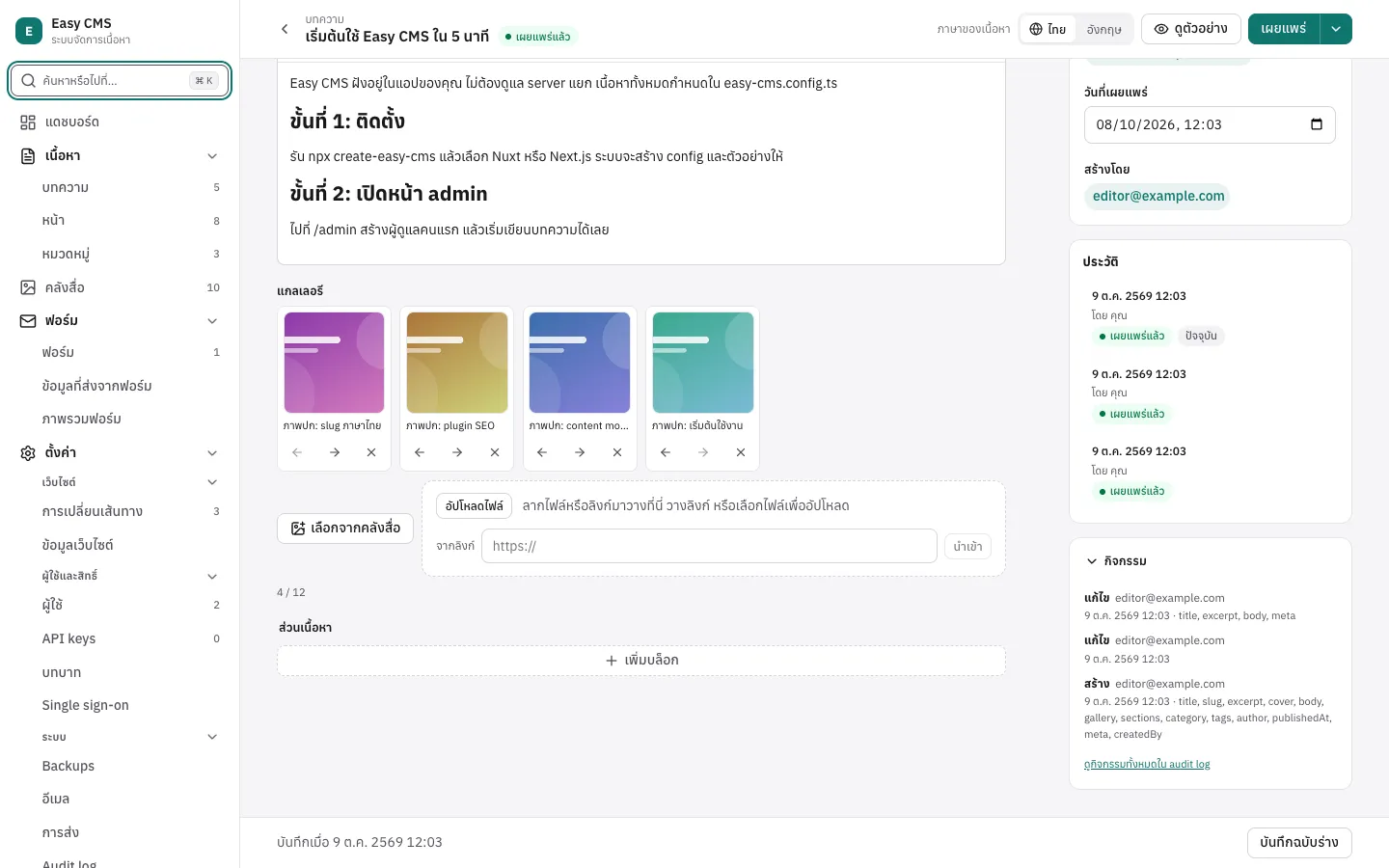Image resolution: width=1389 pixels, height=868 pixels.
Task: Go back with the header arrow
Action: [285, 29]
